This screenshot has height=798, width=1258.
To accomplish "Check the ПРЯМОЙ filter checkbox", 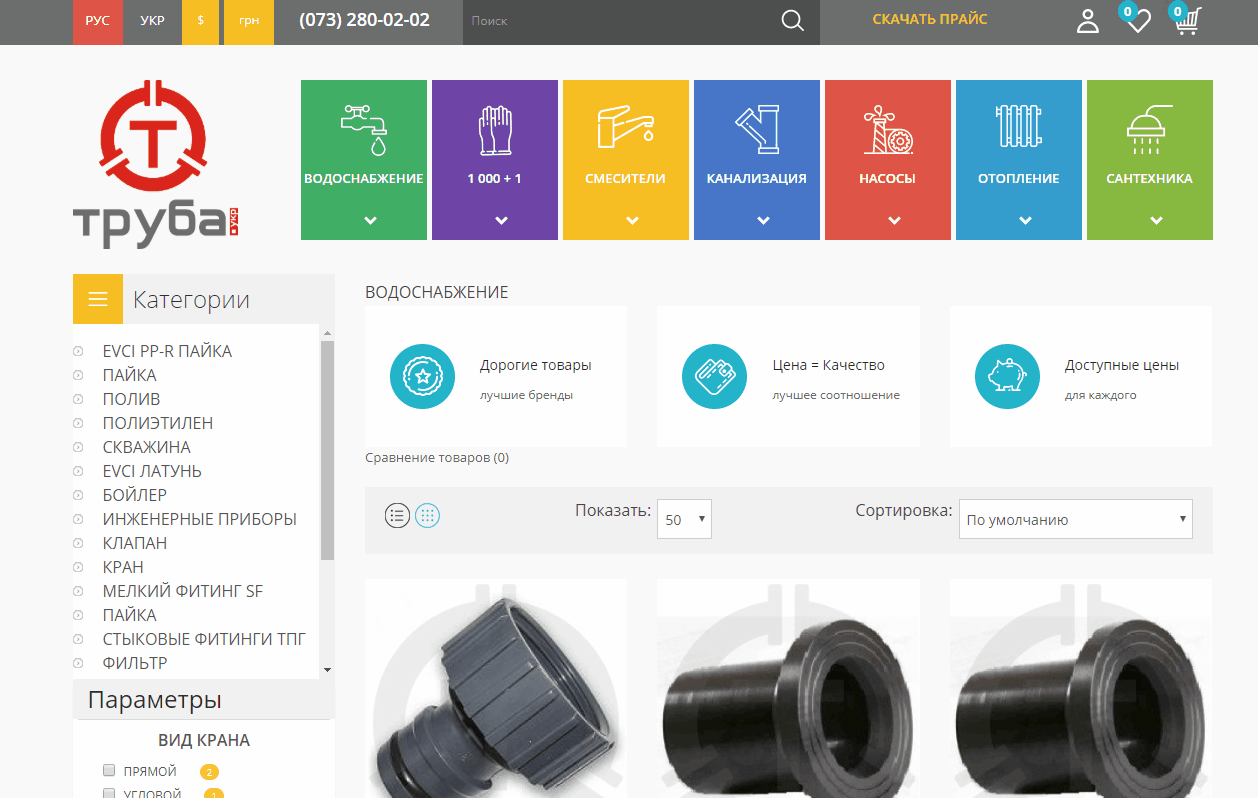I will 110,770.
